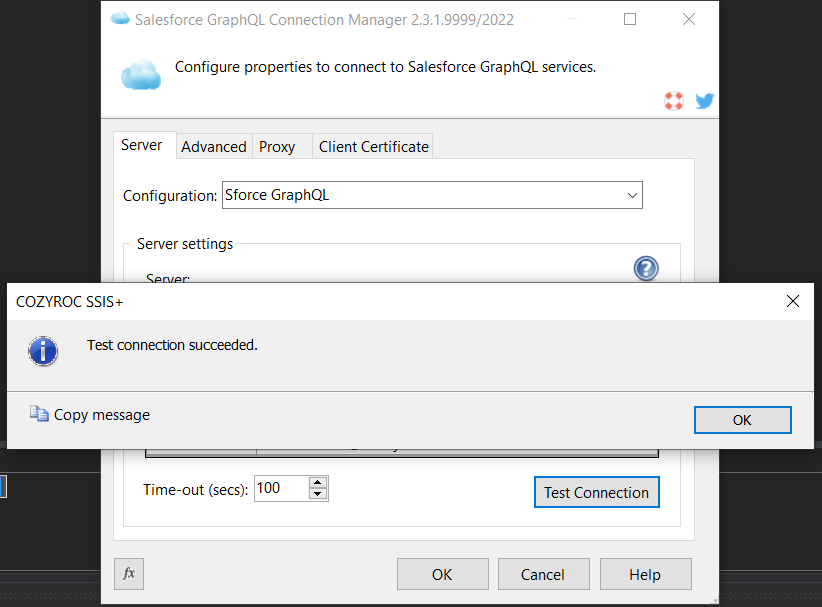Open Help from the Connection Manager
Screen dimensions: 822x607
(x=645, y=574)
